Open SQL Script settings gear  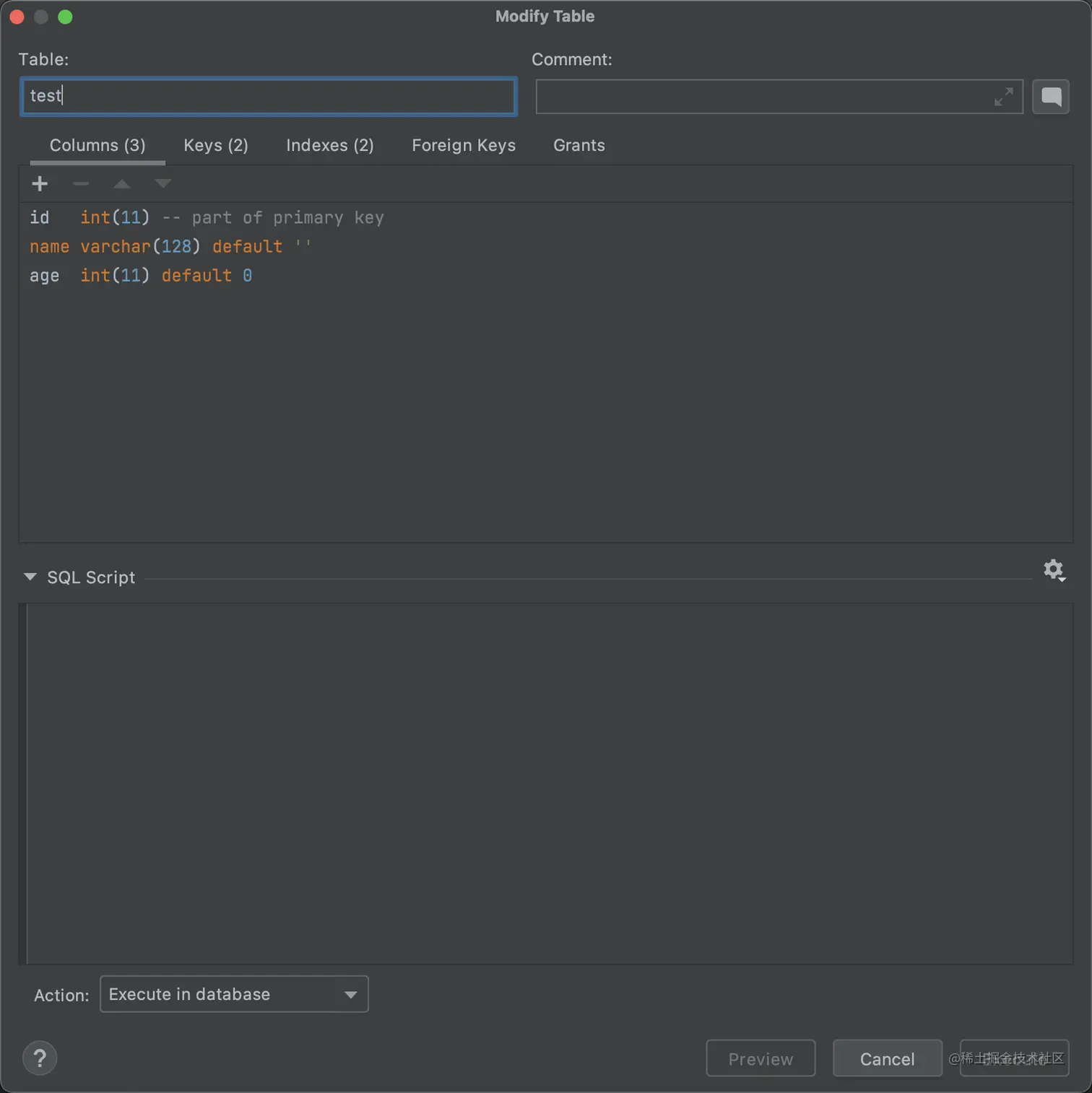pos(1054,570)
